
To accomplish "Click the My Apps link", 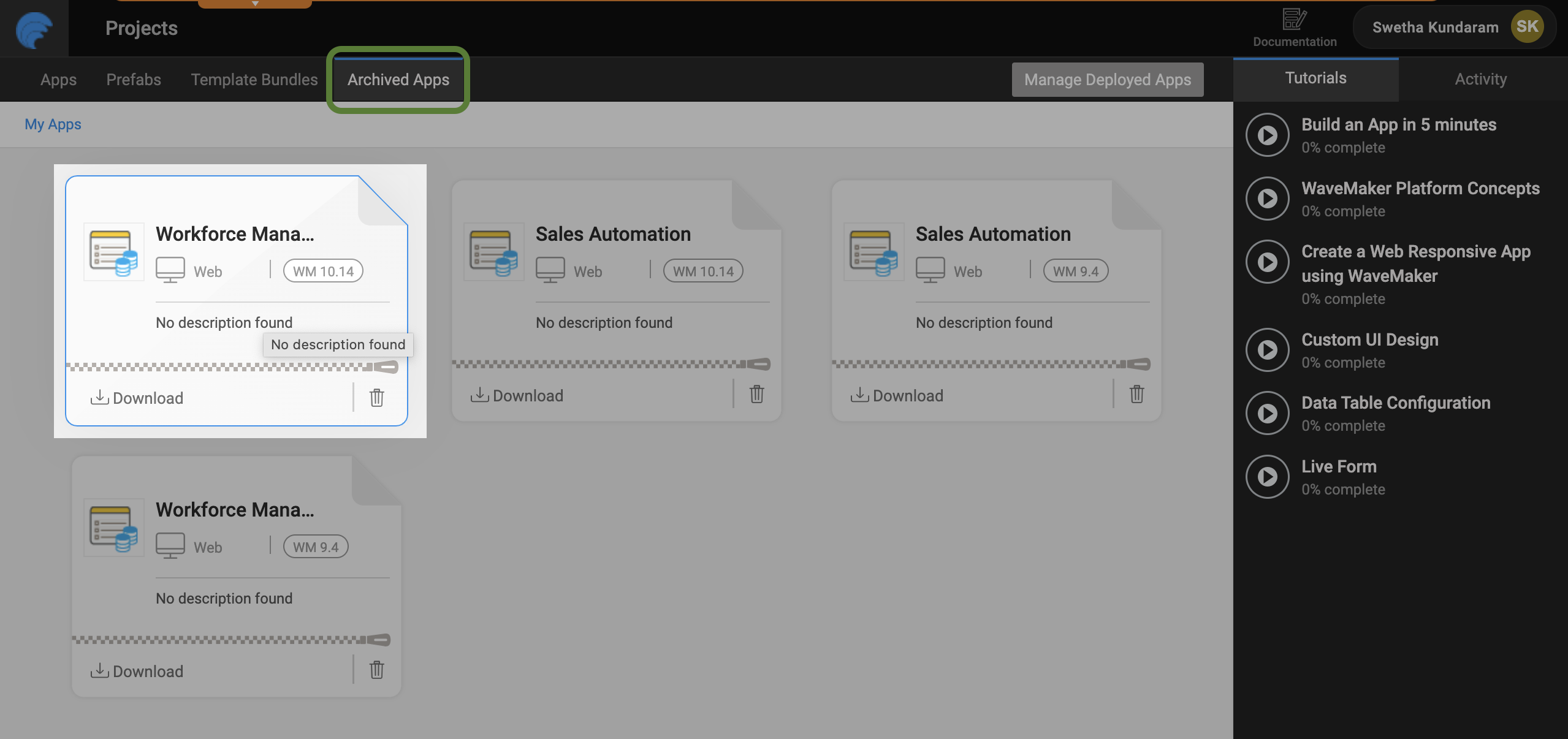I will (53, 124).
